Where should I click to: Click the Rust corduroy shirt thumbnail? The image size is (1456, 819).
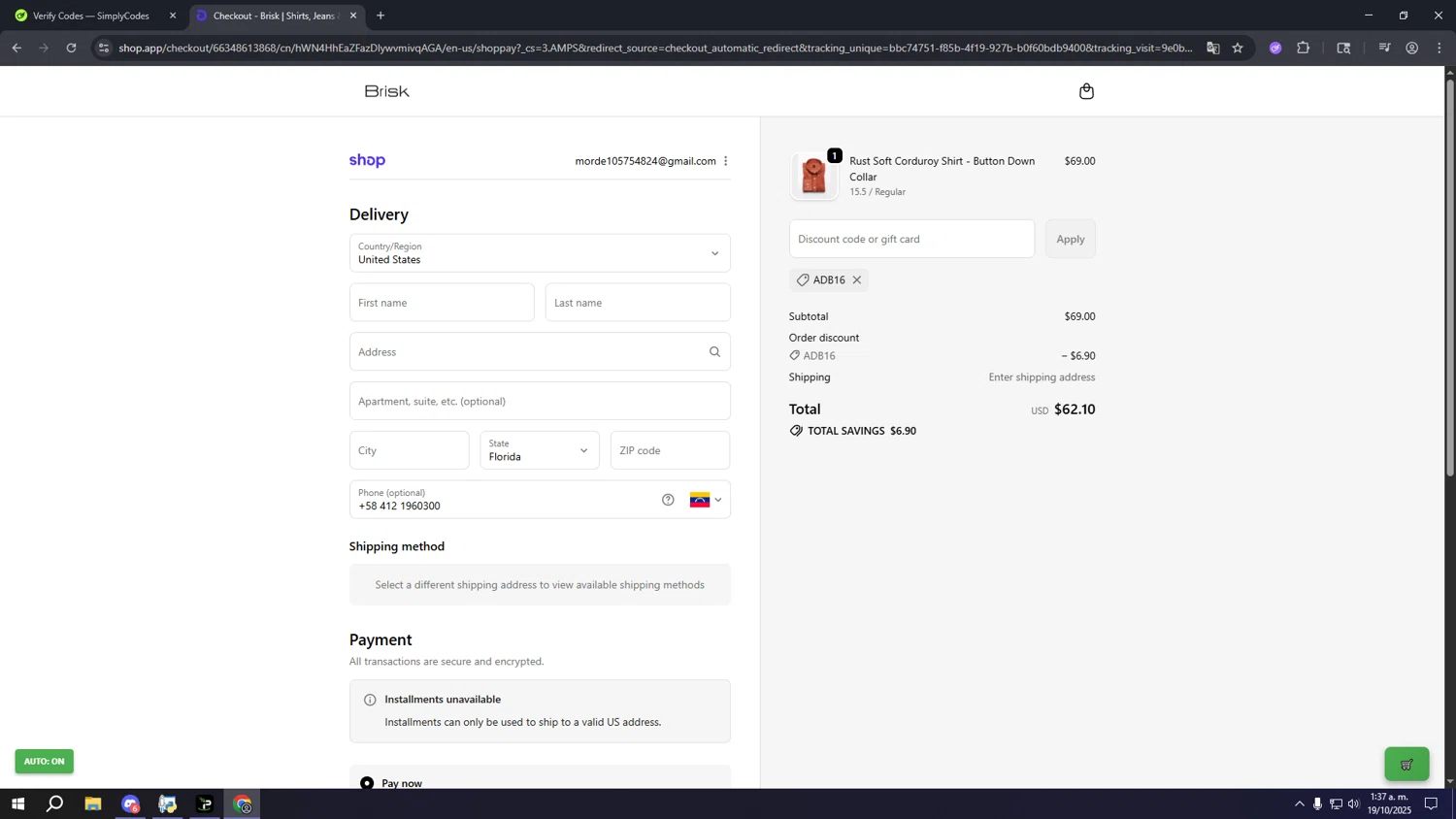[813, 177]
